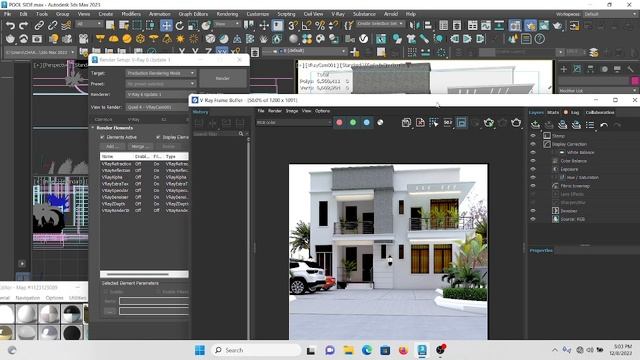Click the Render button in Render Setup
The width and height of the screenshot is (640, 360).
point(223,78)
